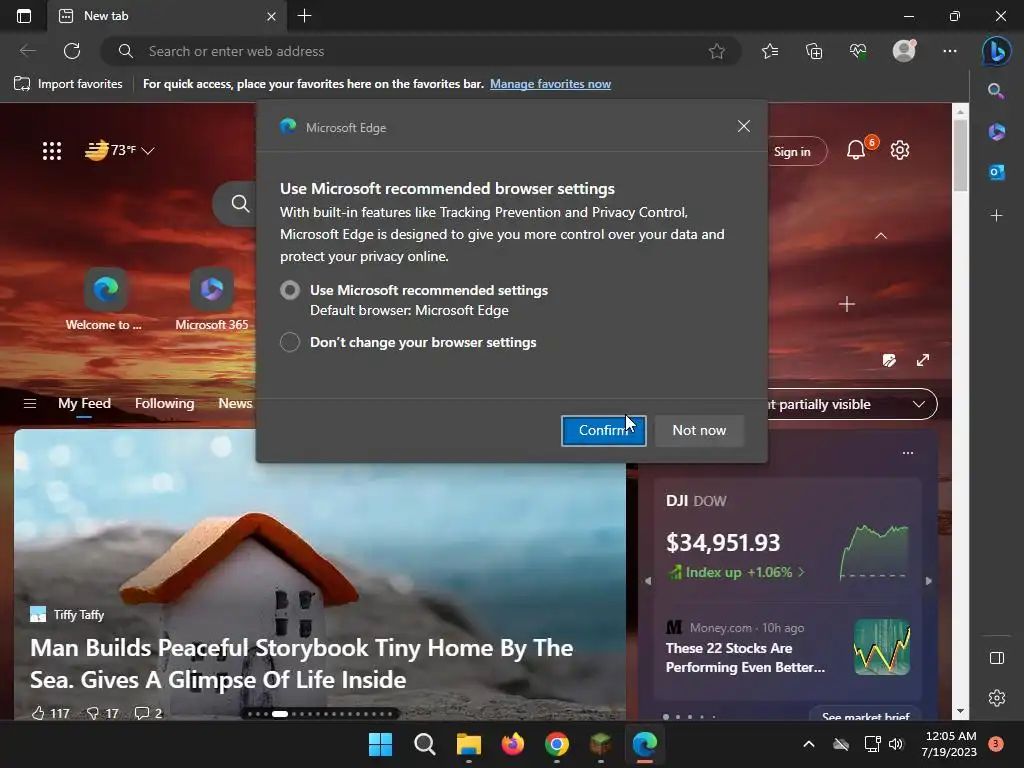
Task: Open the tiny home storybook article
Action: click(x=301, y=664)
